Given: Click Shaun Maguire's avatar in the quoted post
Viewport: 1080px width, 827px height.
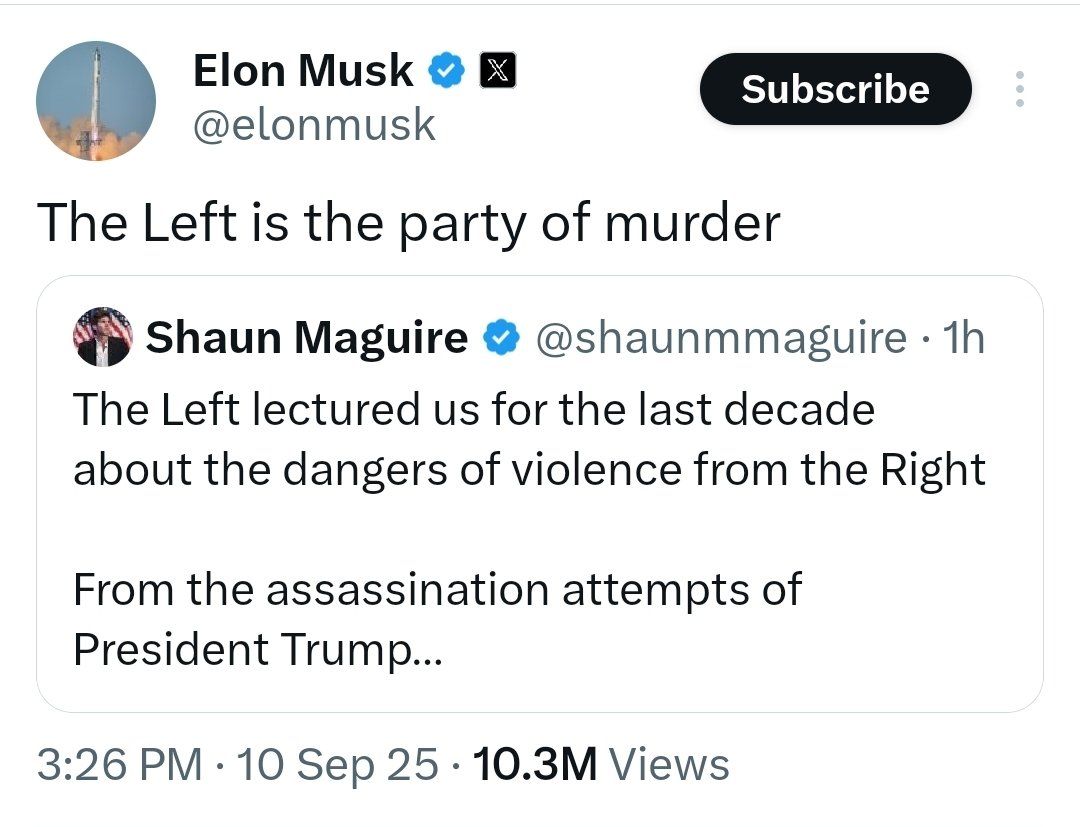Looking at the screenshot, I should pyautogui.click(x=103, y=337).
